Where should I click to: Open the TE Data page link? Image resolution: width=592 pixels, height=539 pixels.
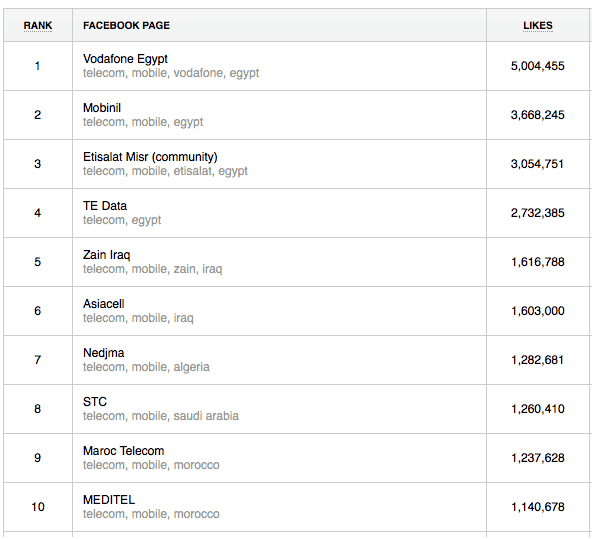click(x=105, y=206)
